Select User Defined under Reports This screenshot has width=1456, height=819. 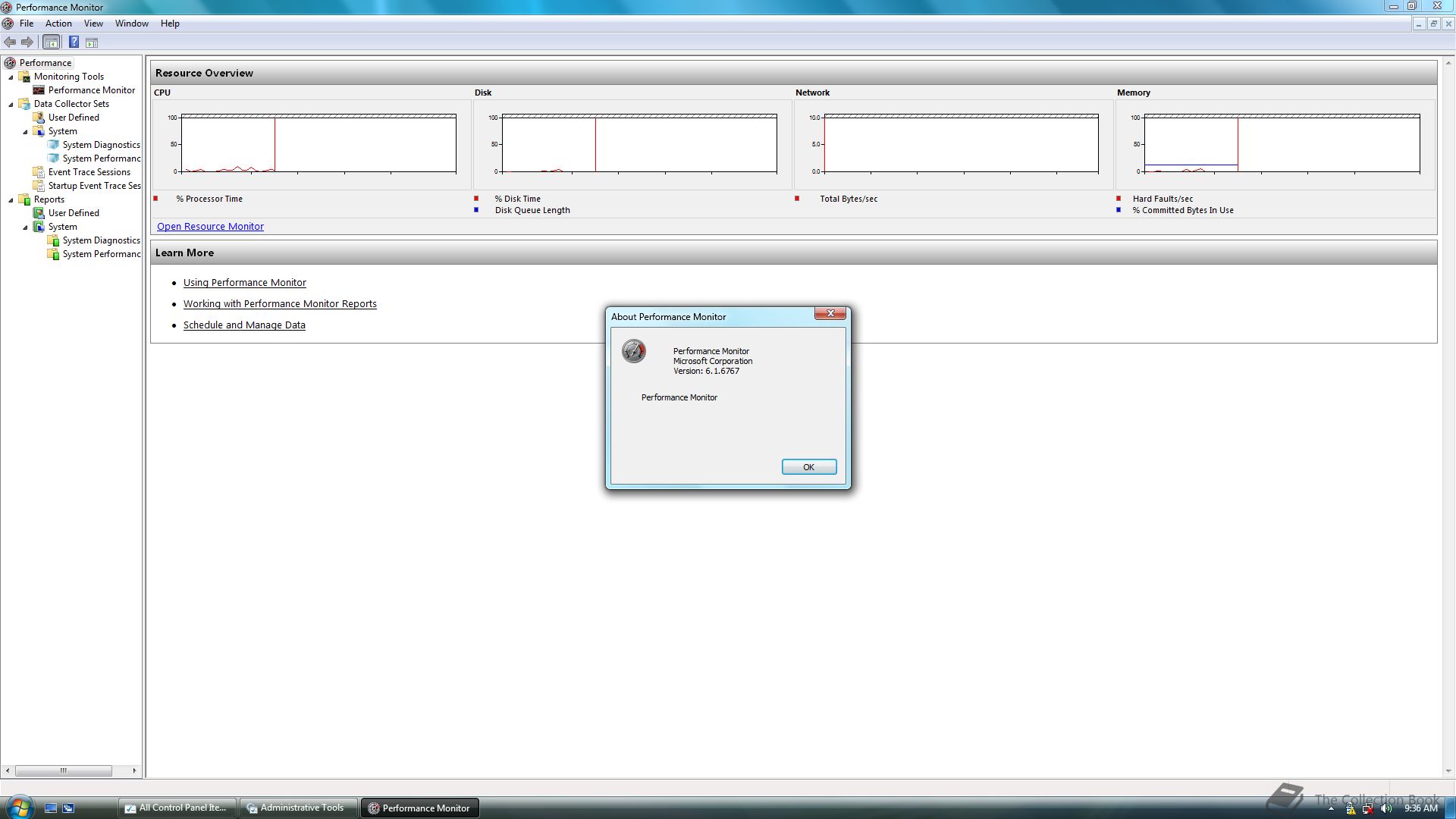pyautogui.click(x=74, y=213)
